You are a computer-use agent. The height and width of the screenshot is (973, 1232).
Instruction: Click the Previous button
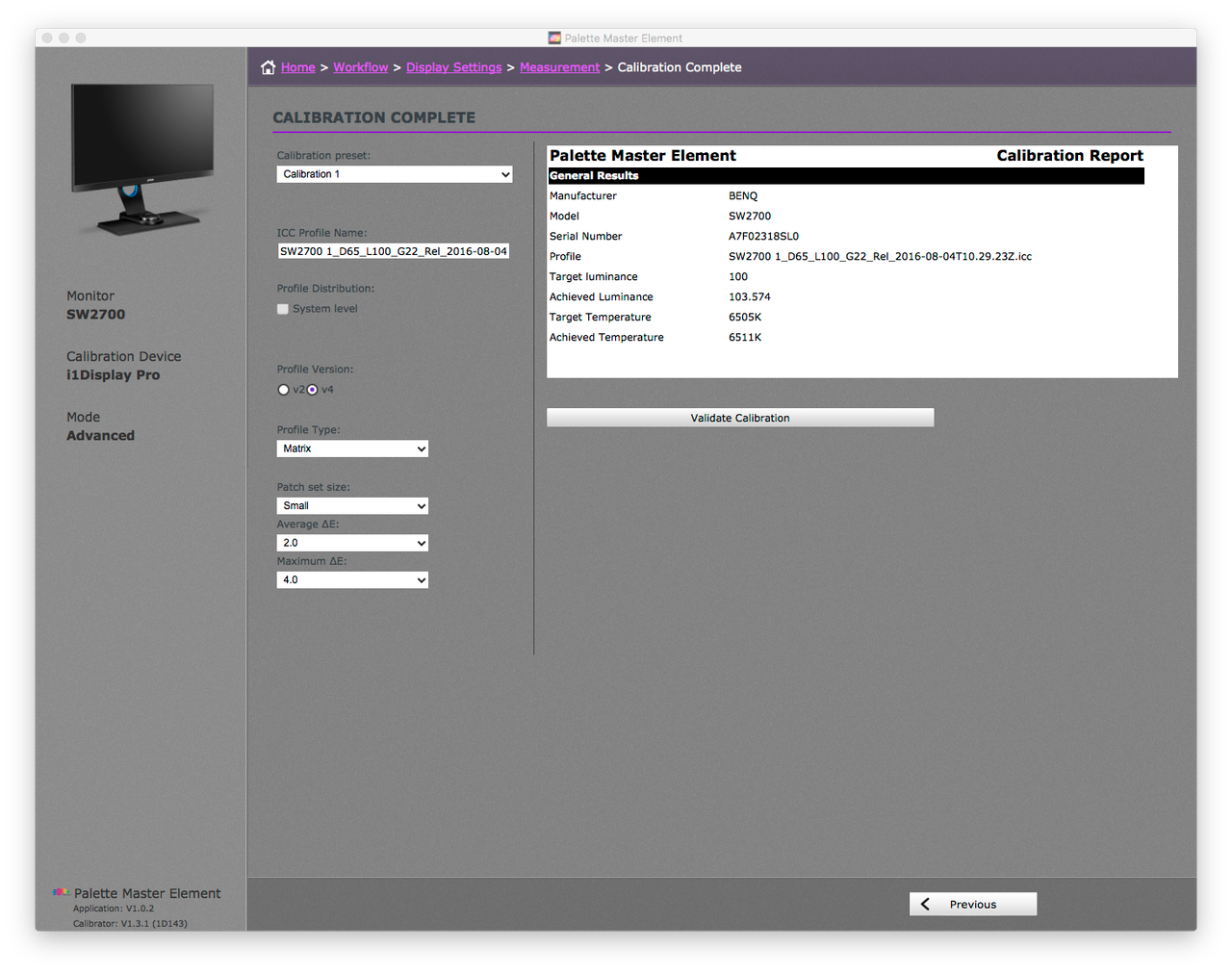click(973, 905)
